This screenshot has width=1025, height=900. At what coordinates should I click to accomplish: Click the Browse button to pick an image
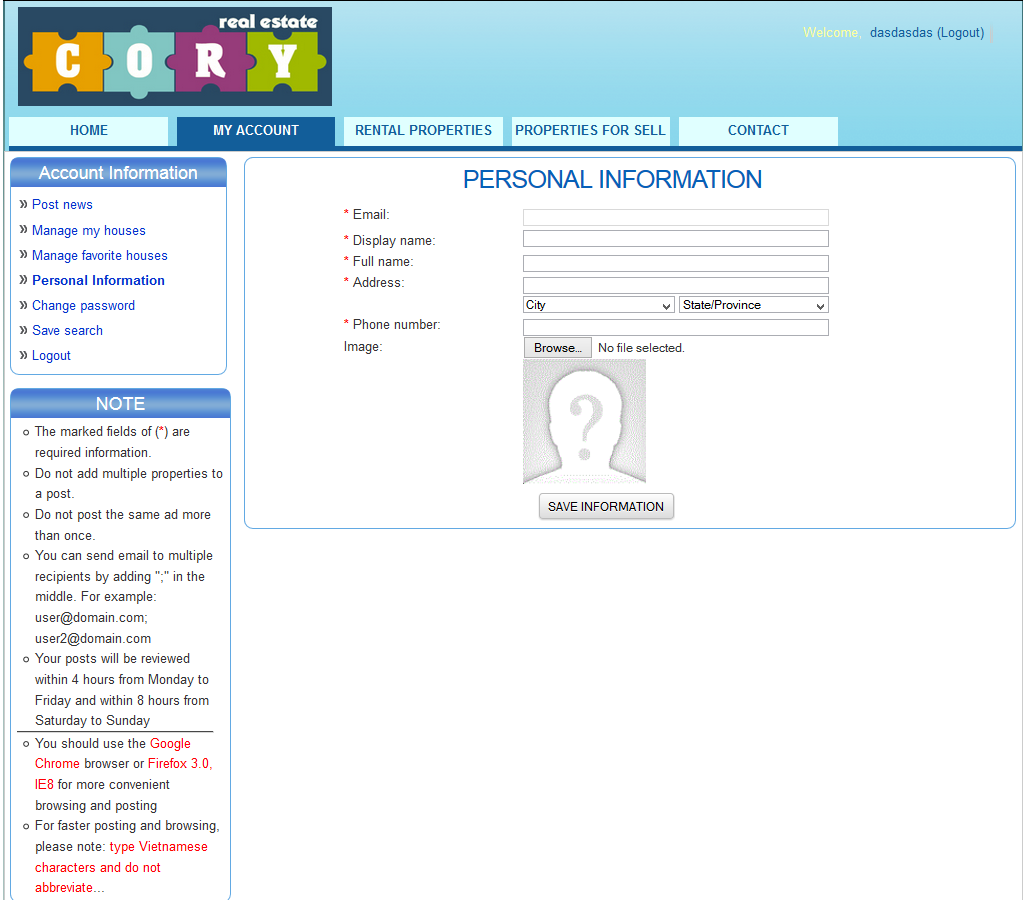(x=557, y=347)
